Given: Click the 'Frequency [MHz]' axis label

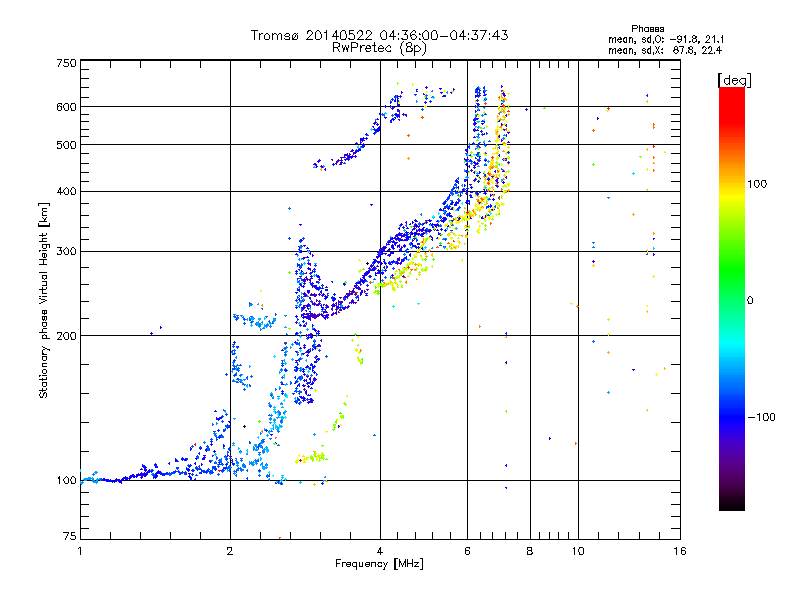Looking at the screenshot, I should pos(379,564).
